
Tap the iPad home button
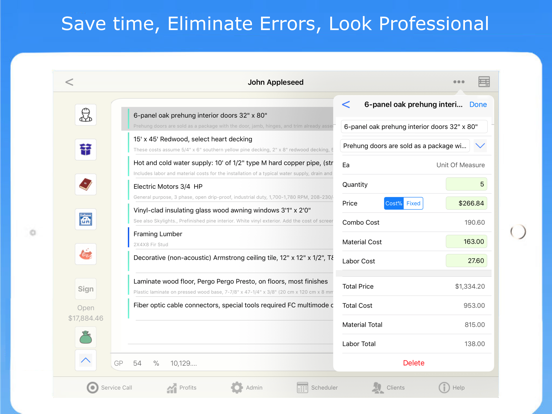(x=518, y=232)
